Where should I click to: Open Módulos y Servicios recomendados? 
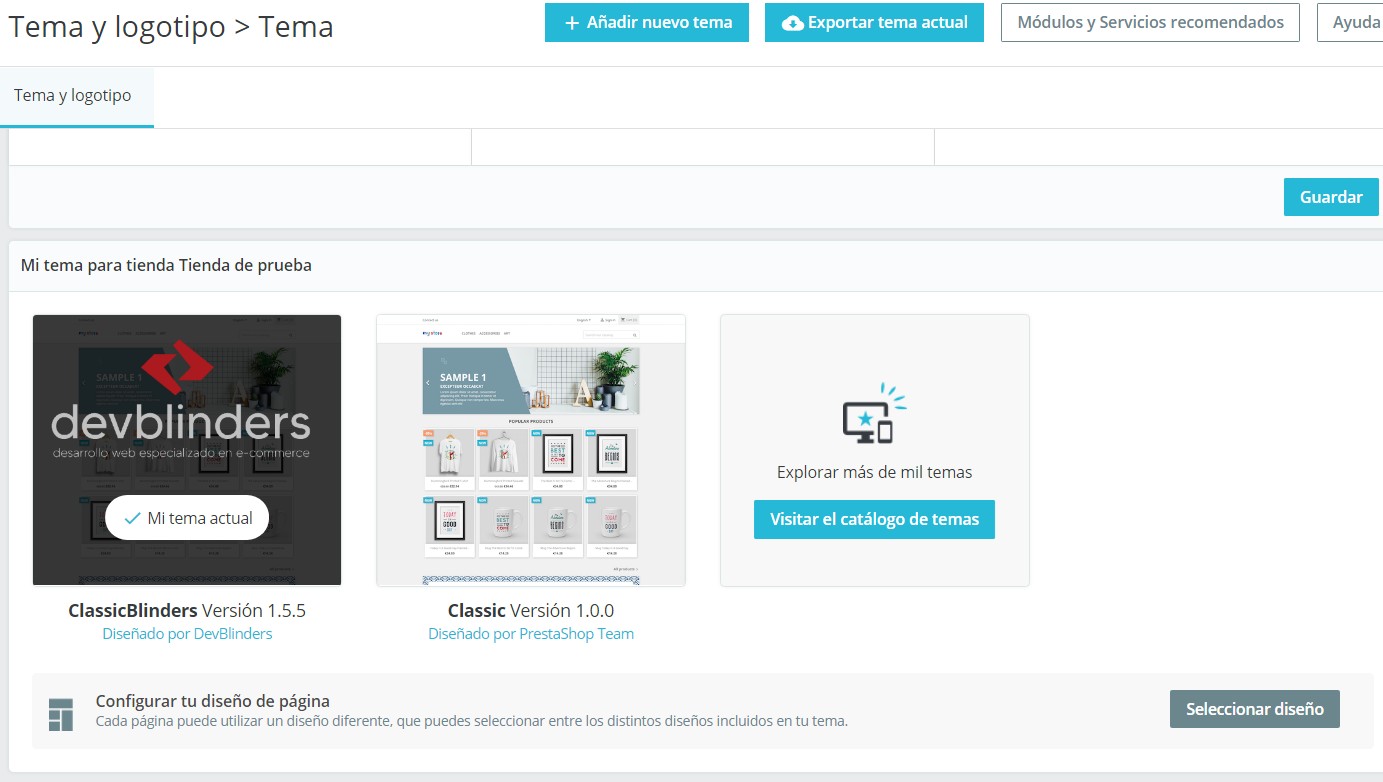click(1150, 22)
